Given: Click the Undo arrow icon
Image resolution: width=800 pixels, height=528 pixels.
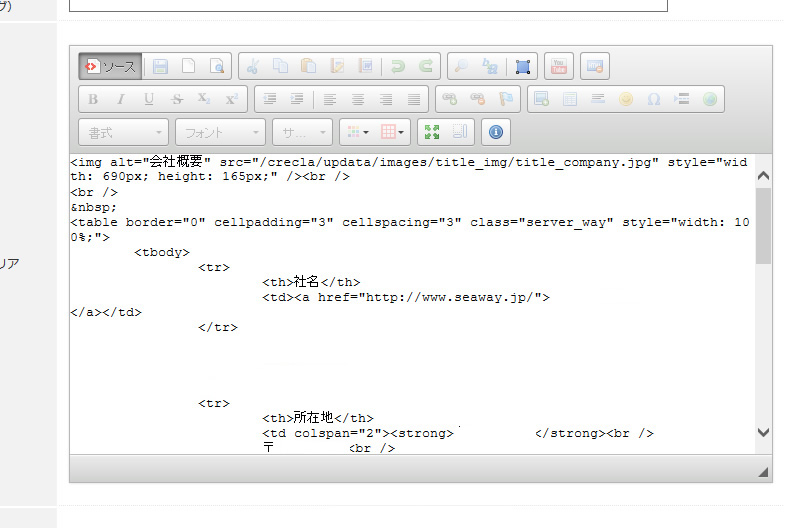Looking at the screenshot, I should 398,67.
